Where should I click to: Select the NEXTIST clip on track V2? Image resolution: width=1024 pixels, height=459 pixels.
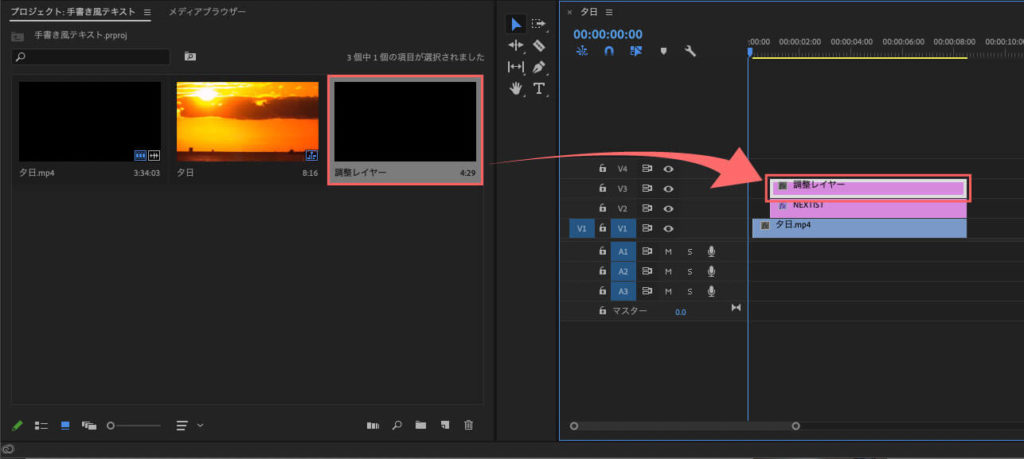click(x=869, y=208)
